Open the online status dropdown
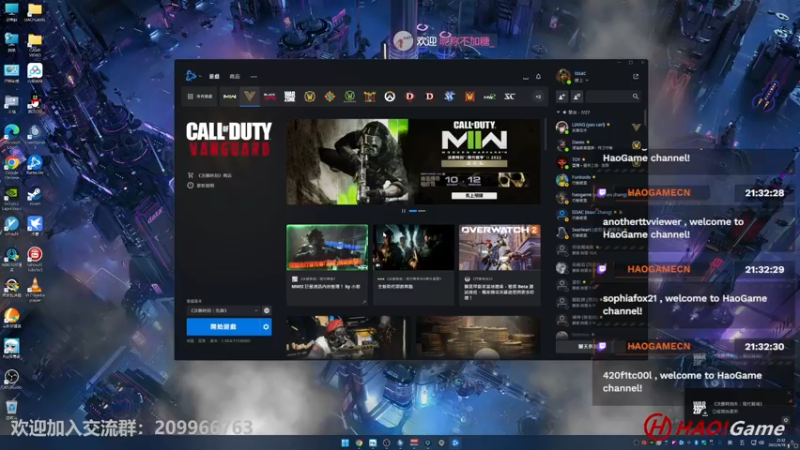 click(581, 81)
